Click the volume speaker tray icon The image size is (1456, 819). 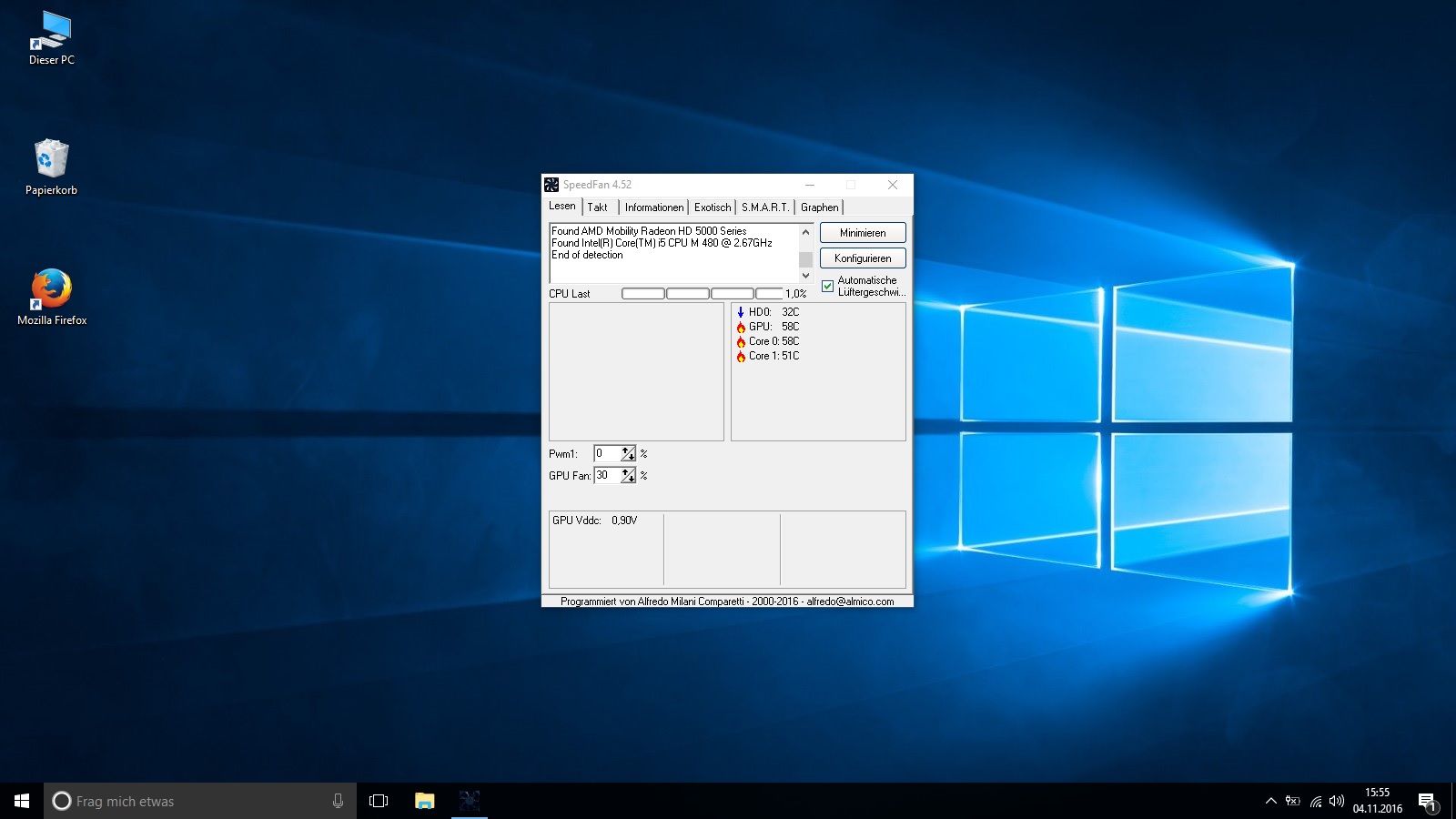(1337, 801)
